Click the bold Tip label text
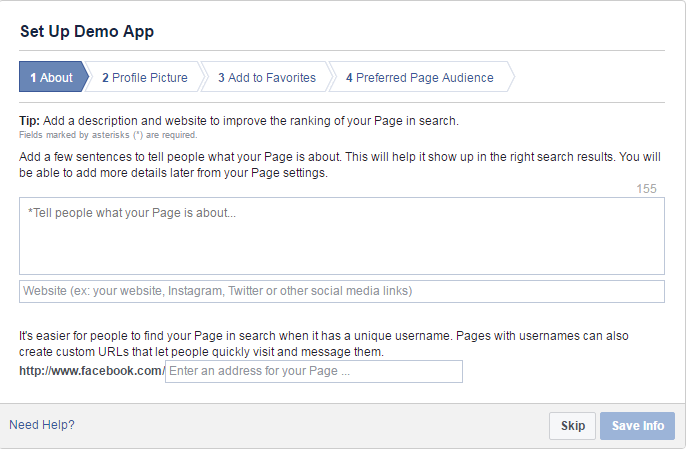The height and width of the screenshot is (449, 686). (29, 121)
